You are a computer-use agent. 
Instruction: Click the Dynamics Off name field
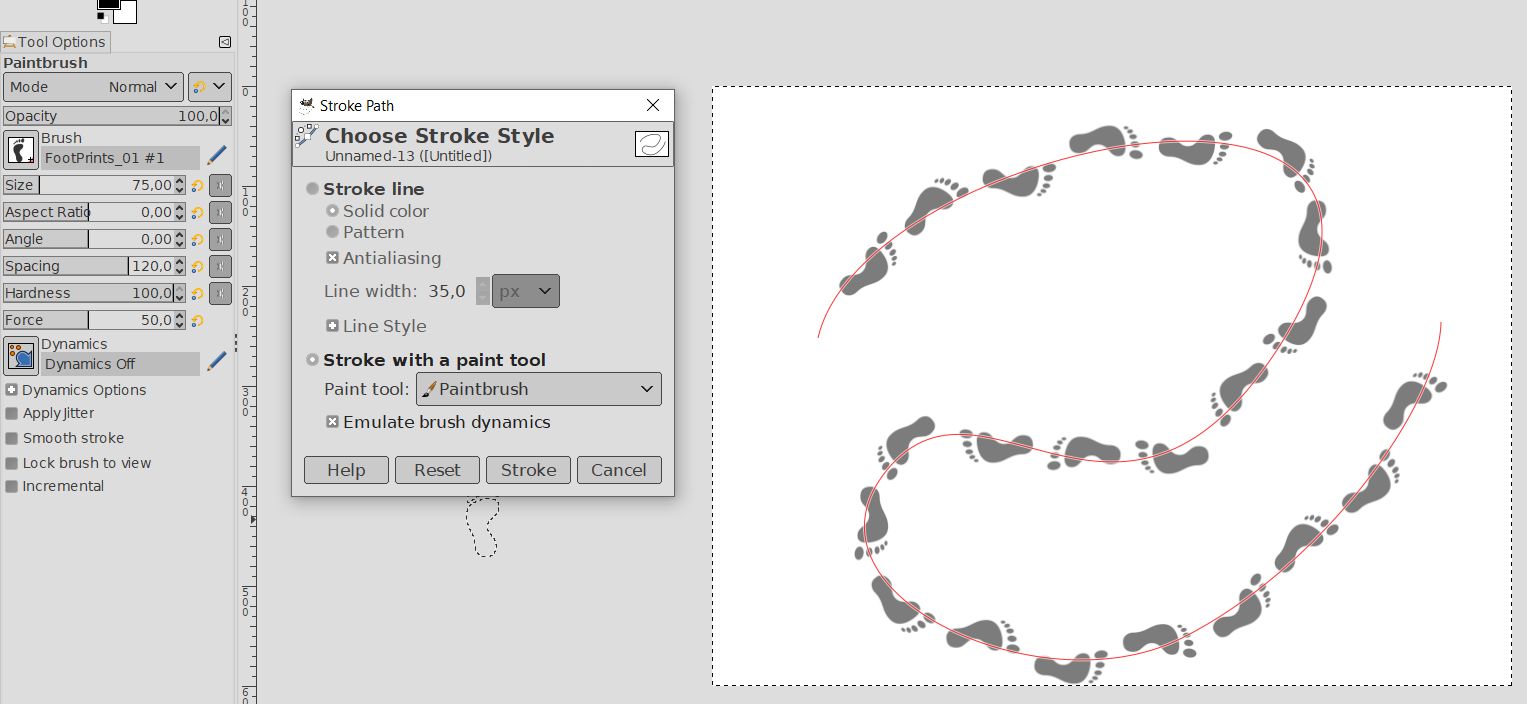tap(120, 364)
